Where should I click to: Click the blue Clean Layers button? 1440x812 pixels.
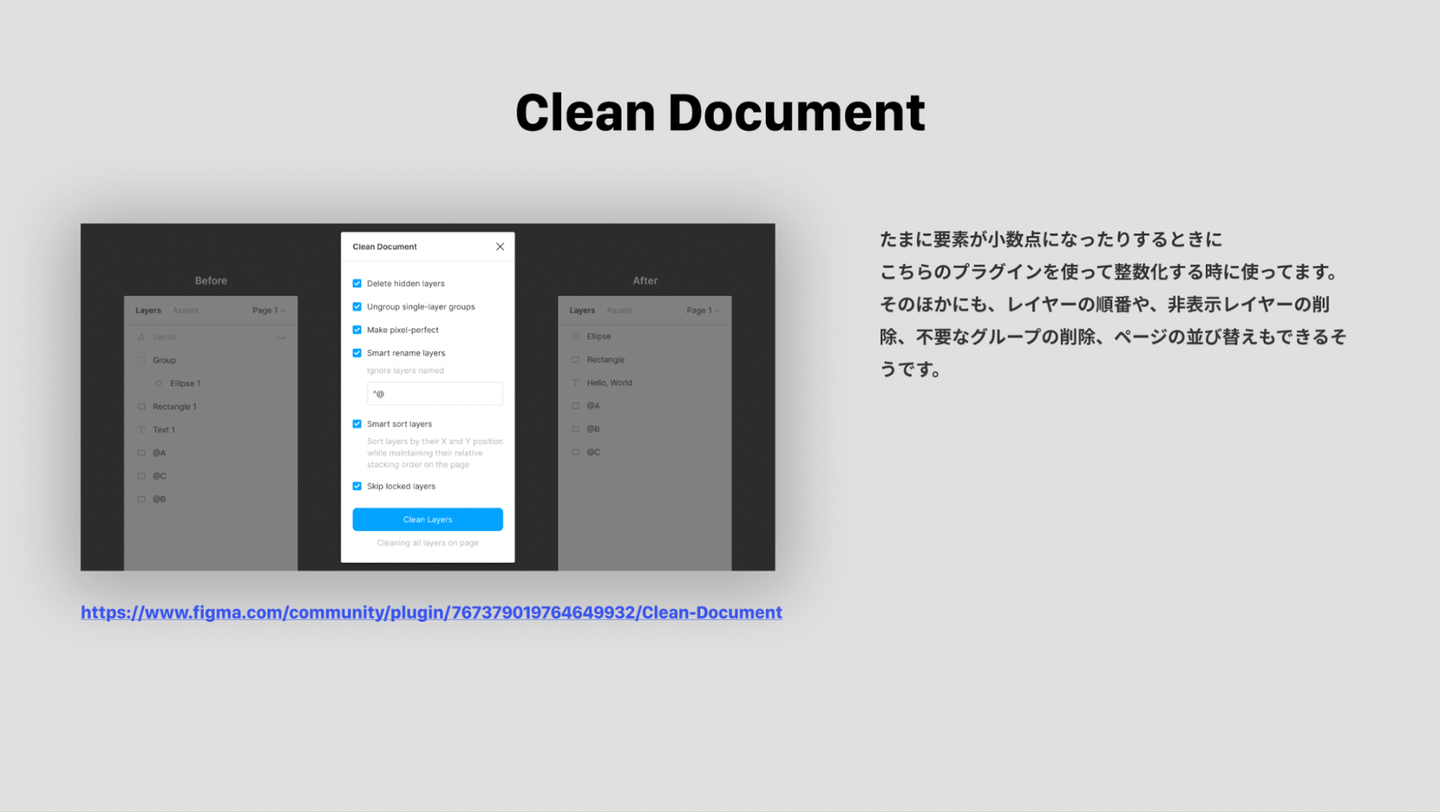[x=428, y=520]
